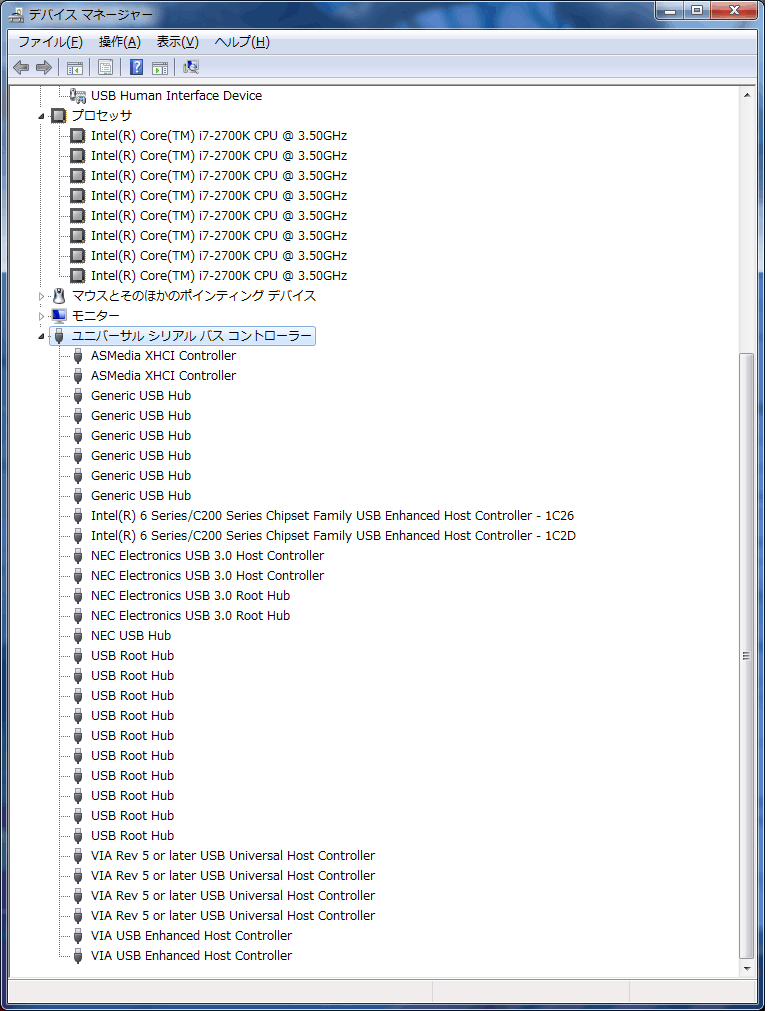Click the USB Human Interface Device icon
The height and width of the screenshot is (1011, 771).
point(77,95)
